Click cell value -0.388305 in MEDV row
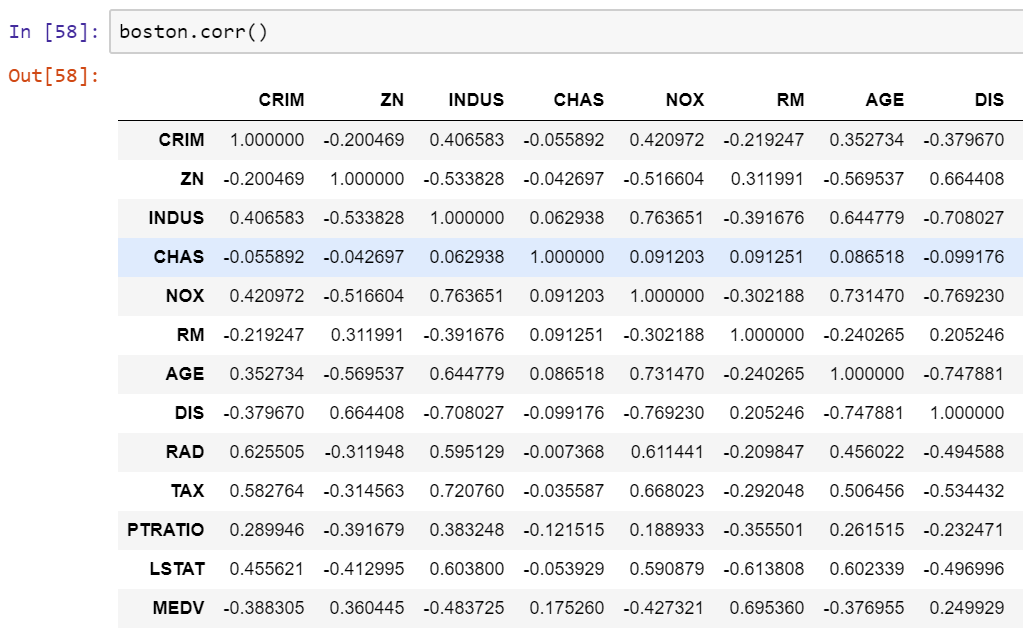The height and width of the screenshot is (631, 1023). 264,608
